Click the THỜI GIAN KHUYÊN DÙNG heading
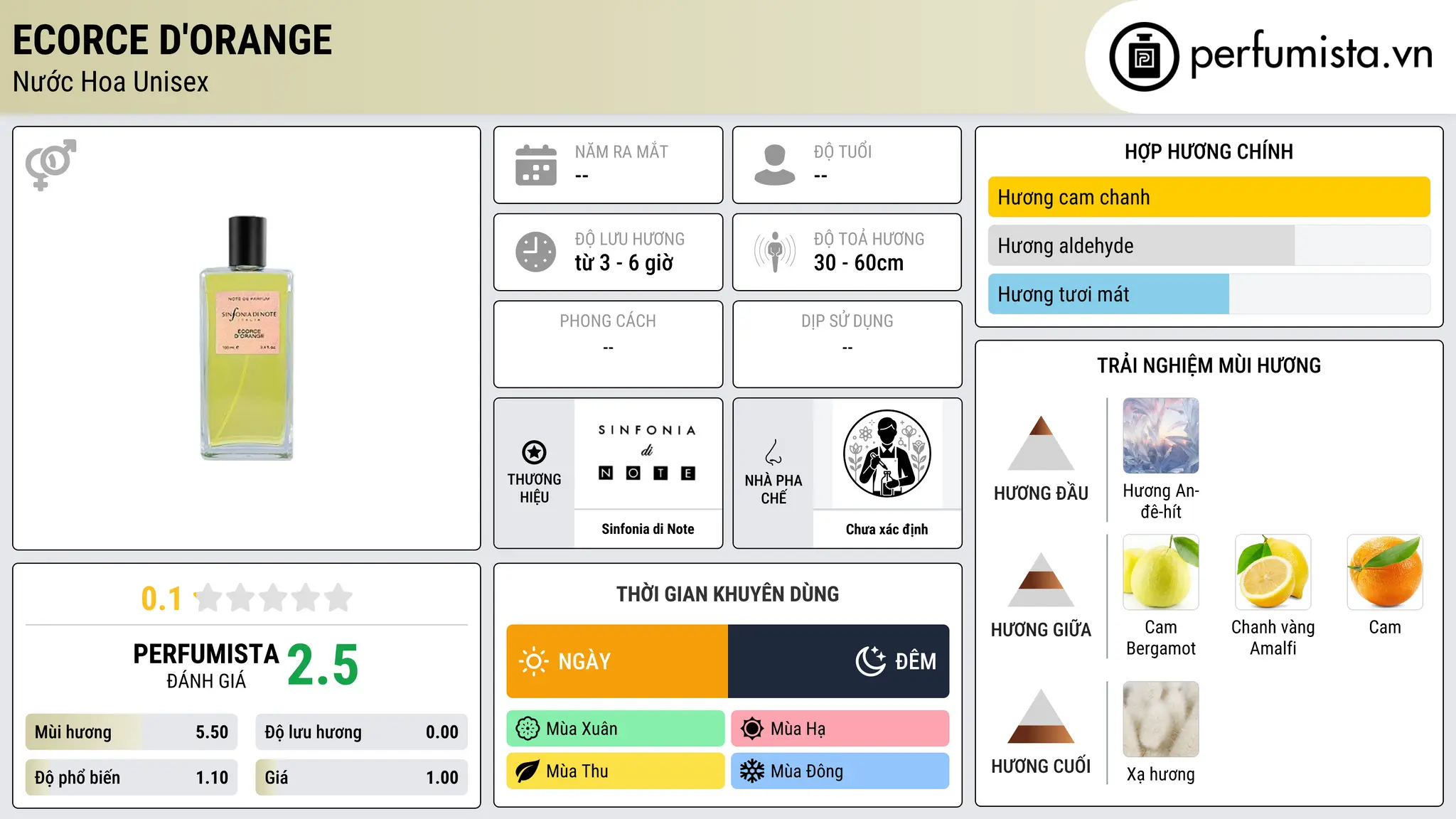 tap(727, 594)
